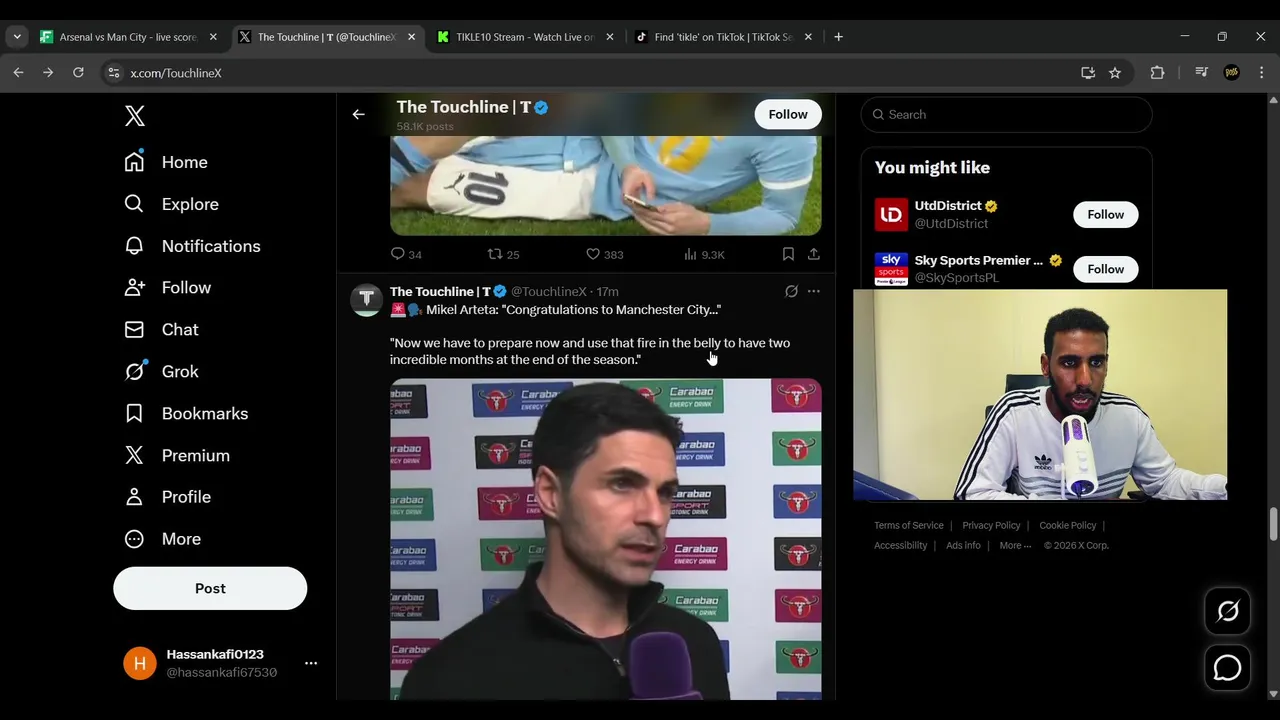Viewport: 1280px width, 720px height.
Task: Follow The Touchline from header
Action: pyautogui.click(x=788, y=114)
